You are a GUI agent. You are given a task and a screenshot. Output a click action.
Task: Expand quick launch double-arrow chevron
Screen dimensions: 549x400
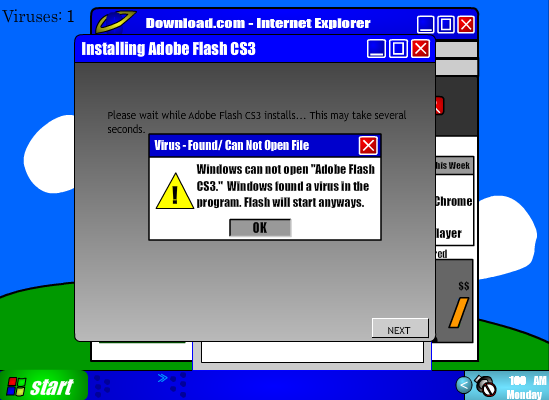[162, 378]
